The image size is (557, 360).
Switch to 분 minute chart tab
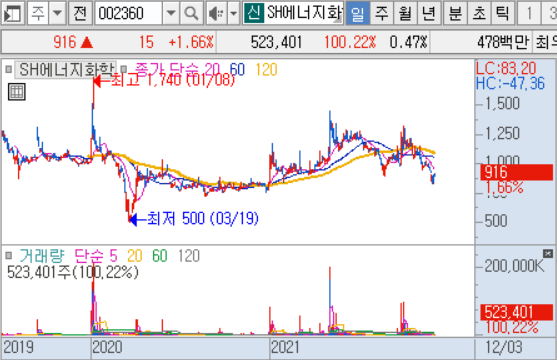click(x=455, y=14)
